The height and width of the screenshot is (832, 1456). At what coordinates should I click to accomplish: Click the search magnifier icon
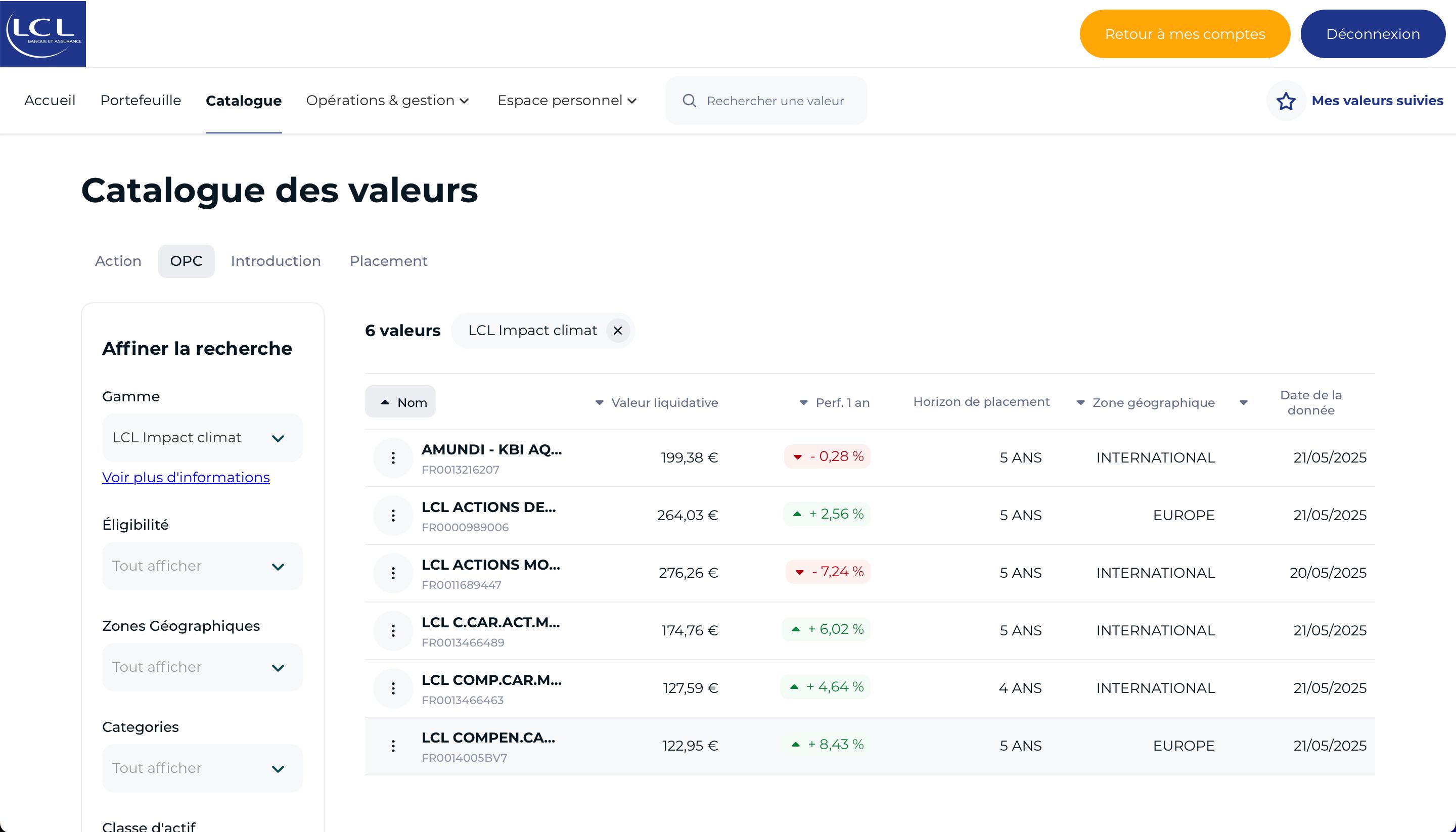(x=689, y=101)
